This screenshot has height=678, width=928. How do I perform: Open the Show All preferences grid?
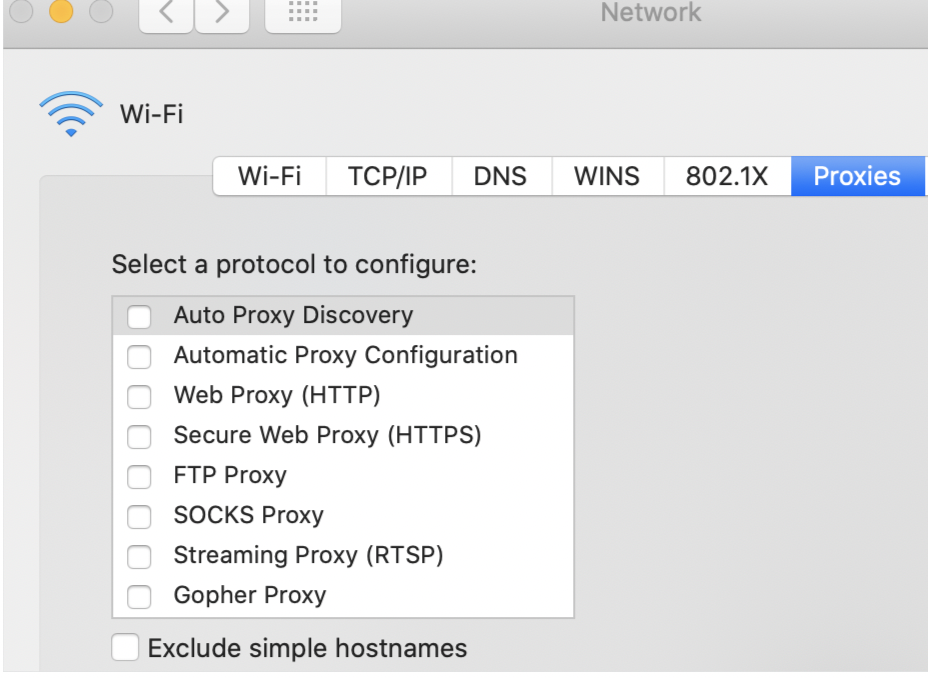coord(302,14)
